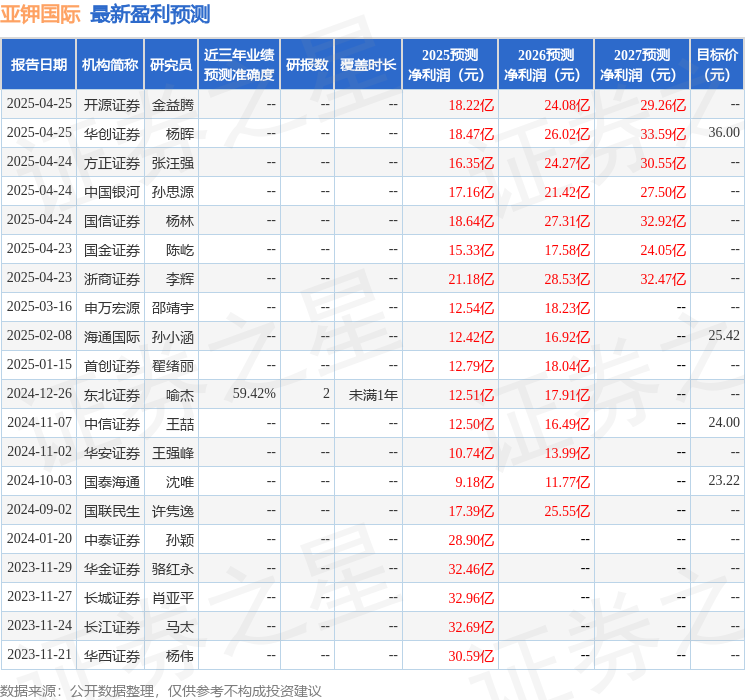Select 长城证券 institution cell
This screenshot has width=745, height=700.
(x=112, y=597)
